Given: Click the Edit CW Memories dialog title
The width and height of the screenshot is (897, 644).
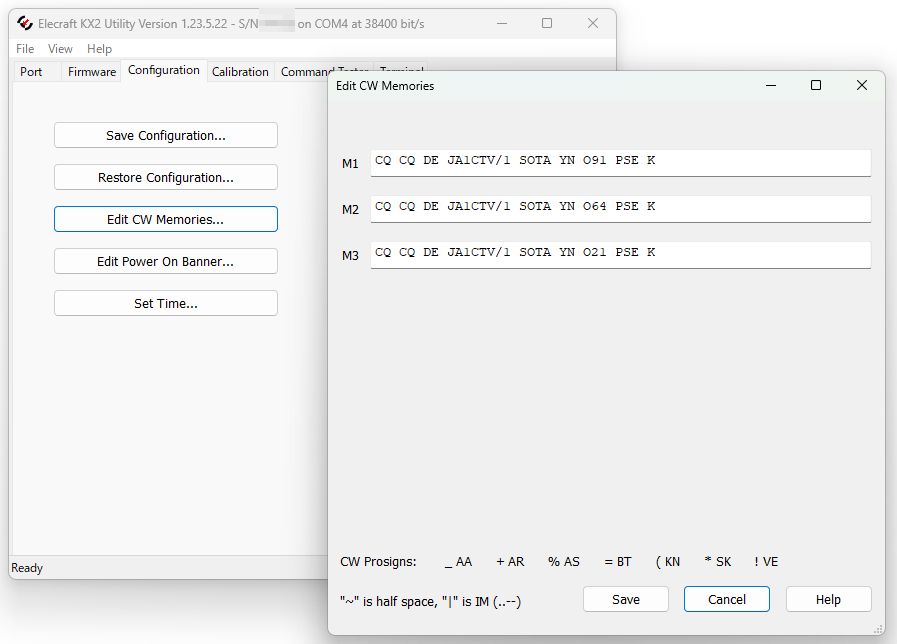Looking at the screenshot, I should [385, 86].
